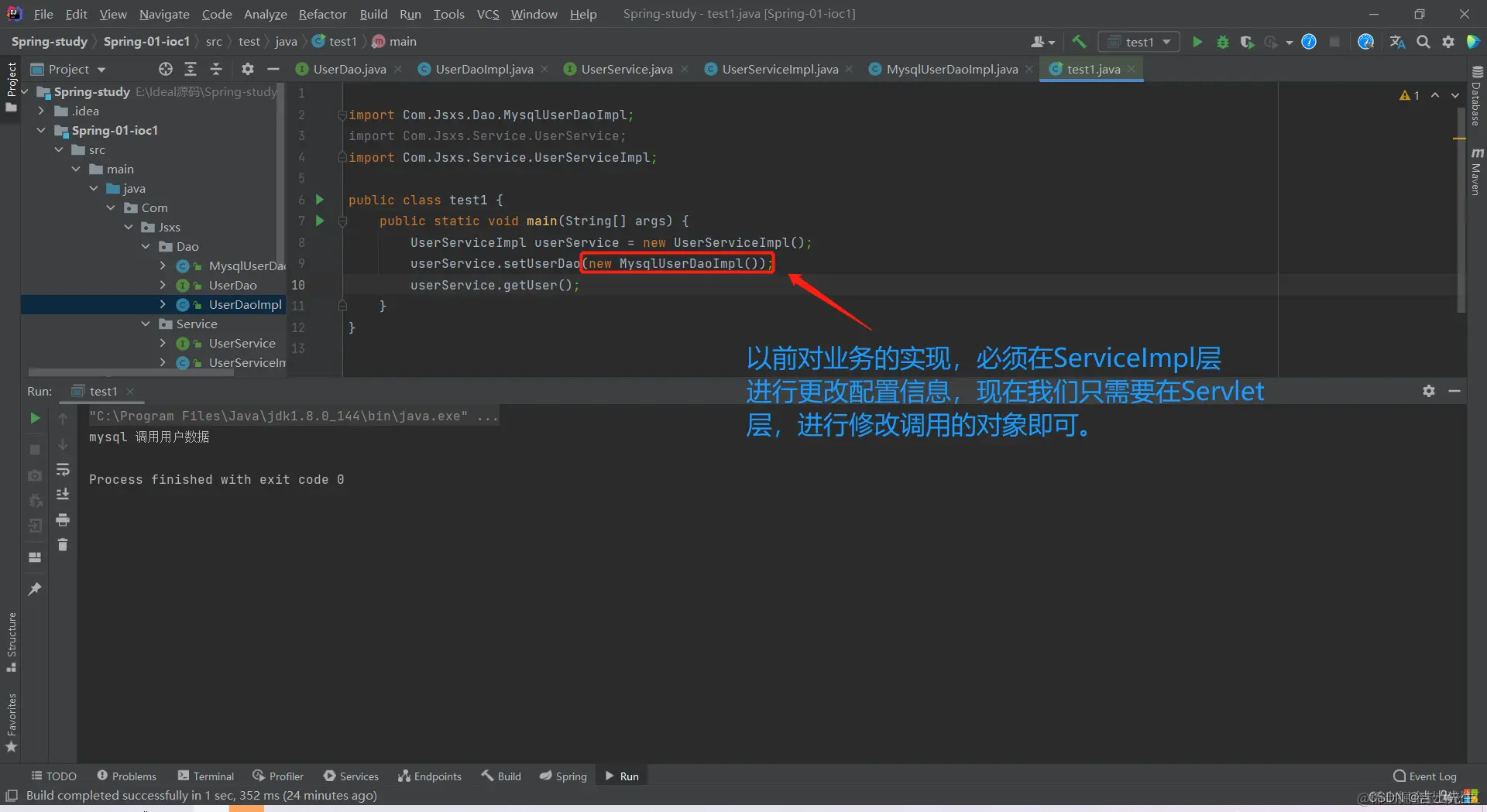Open the Navigate menu
This screenshot has height=812, width=1487.
coord(164,14)
